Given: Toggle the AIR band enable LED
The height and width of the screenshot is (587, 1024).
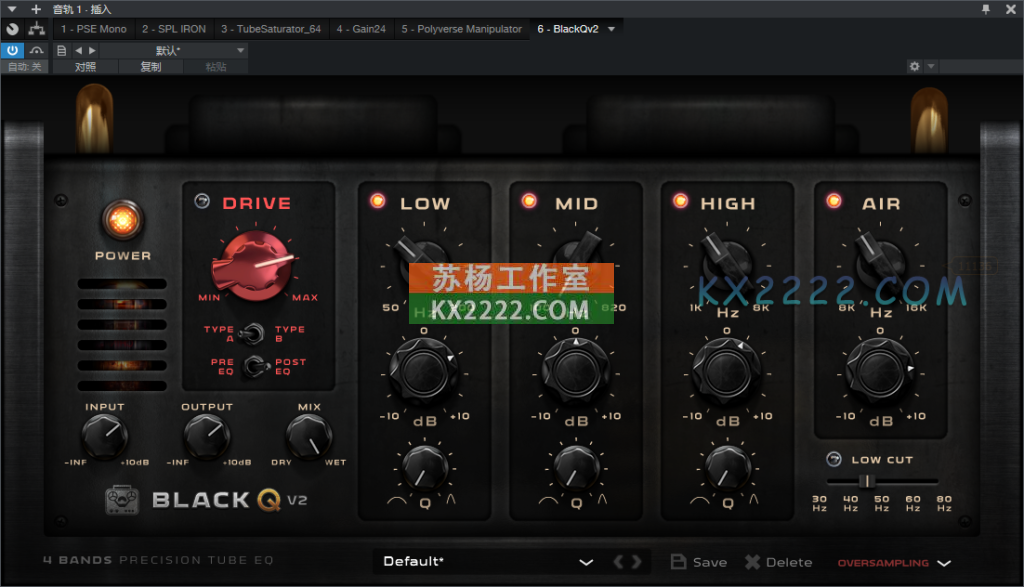Looking at the screenshot, I should [x=834, y=200].
